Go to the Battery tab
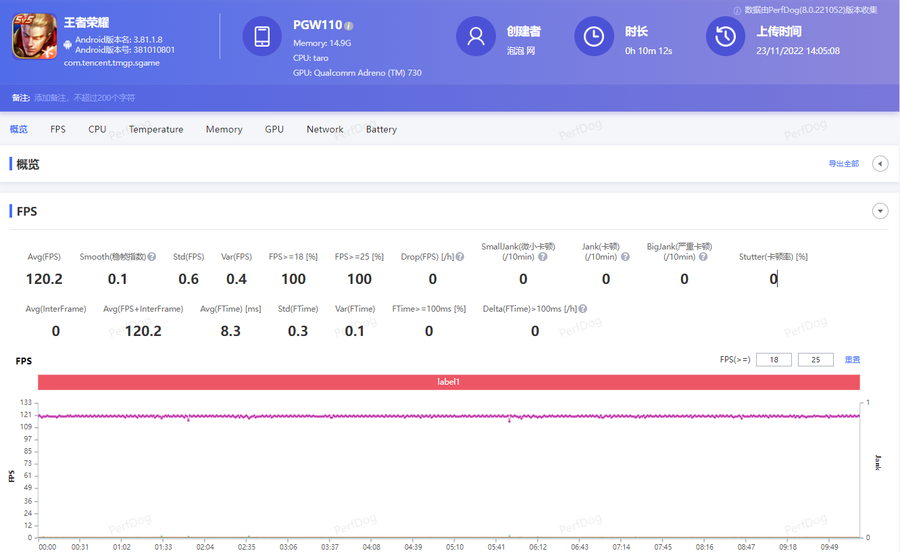 click(x=381, y=129)
